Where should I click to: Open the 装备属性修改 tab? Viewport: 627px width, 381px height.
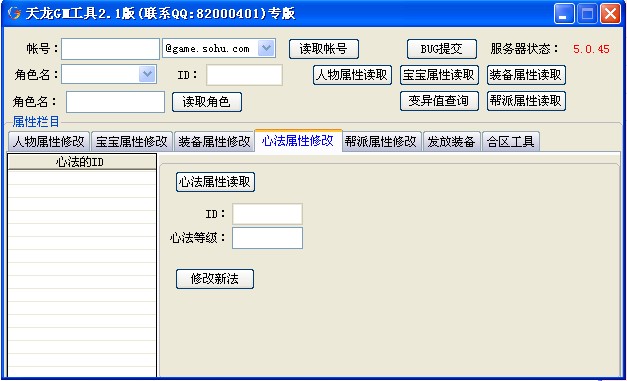click(x=214, y=142)
